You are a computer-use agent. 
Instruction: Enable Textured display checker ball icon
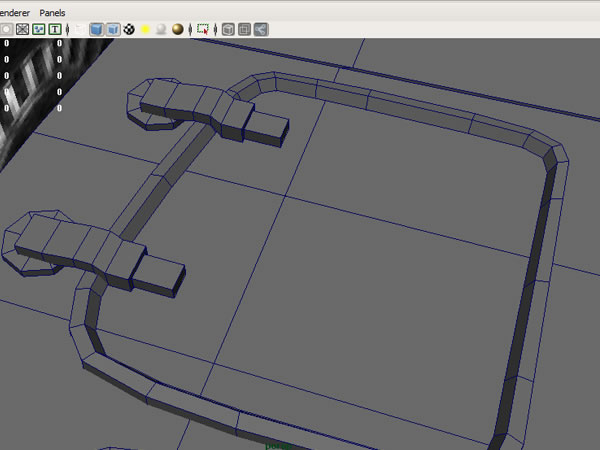129,29
